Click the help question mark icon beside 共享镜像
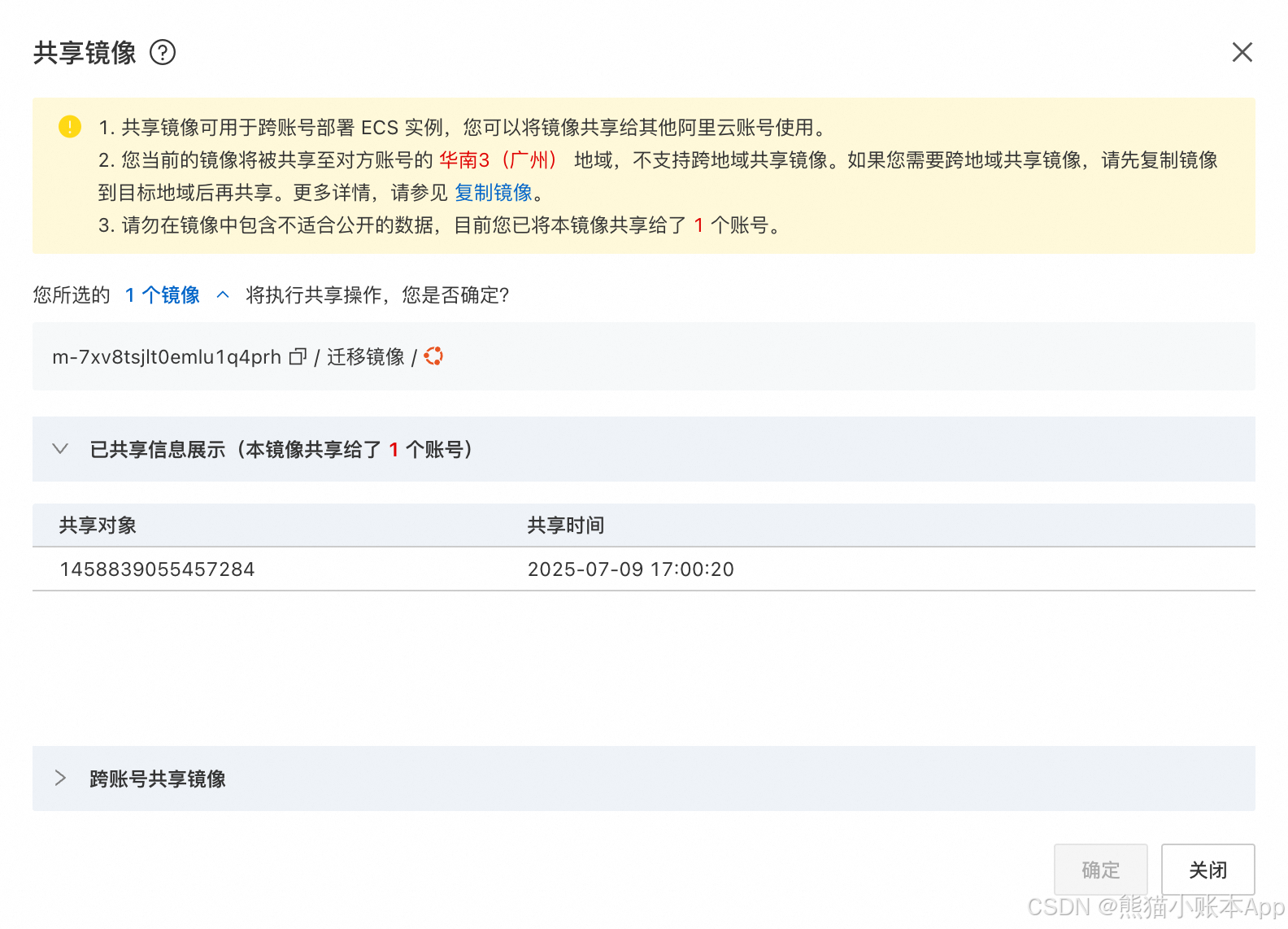This screenshot has width=1288, height=929. pyautogui.click(x=163, y=53)
